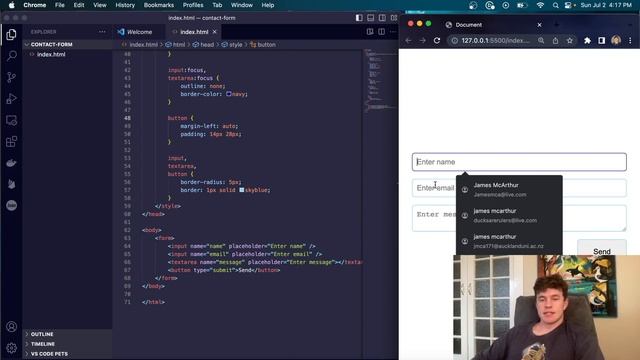Image resolution: width=640 pixels, height=360 pixels.
Task: Expand the VS CODE PETS section
Action: (x=49, y=353)
